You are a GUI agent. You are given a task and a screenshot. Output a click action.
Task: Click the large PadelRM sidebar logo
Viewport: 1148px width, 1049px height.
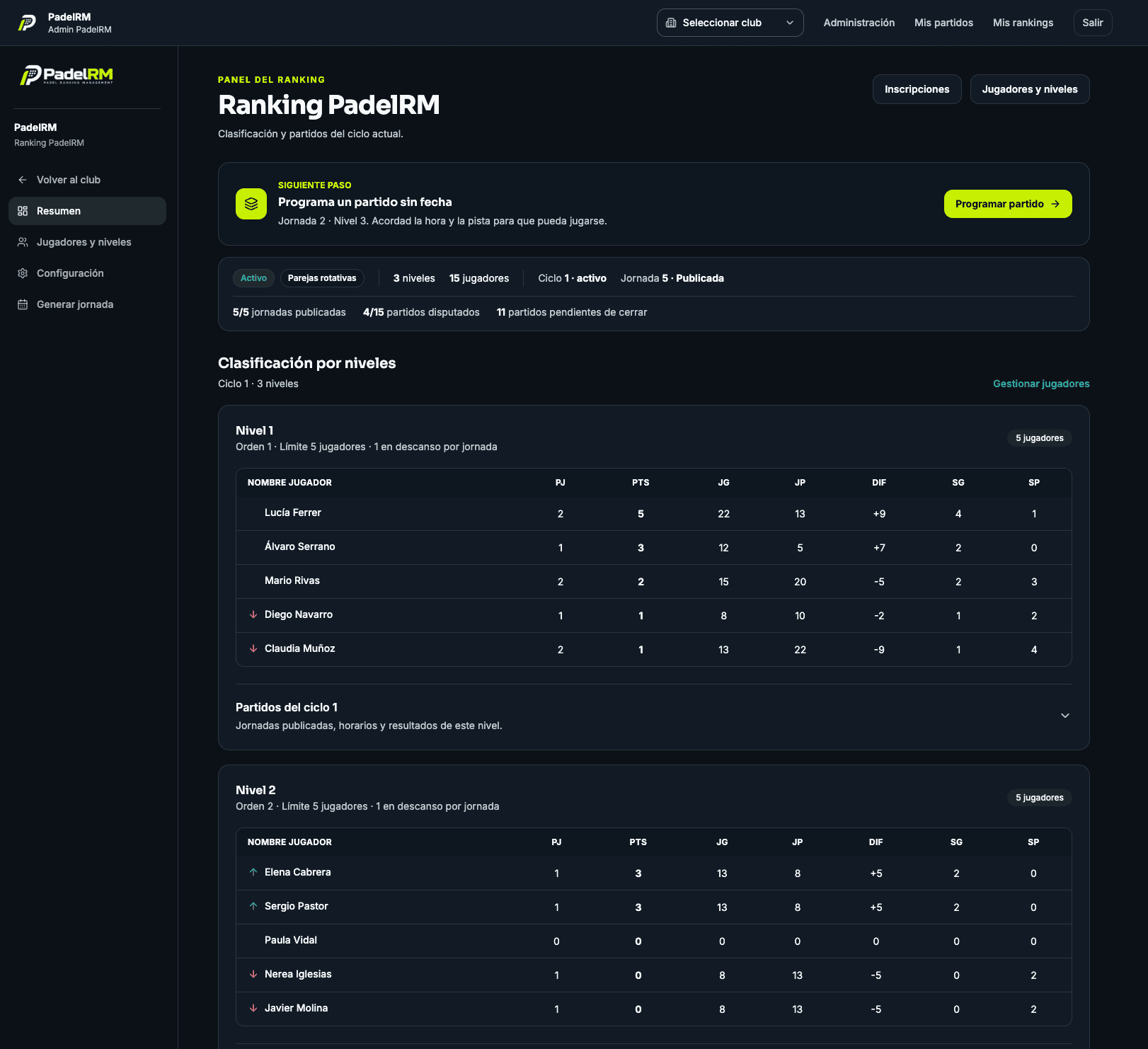67,75
